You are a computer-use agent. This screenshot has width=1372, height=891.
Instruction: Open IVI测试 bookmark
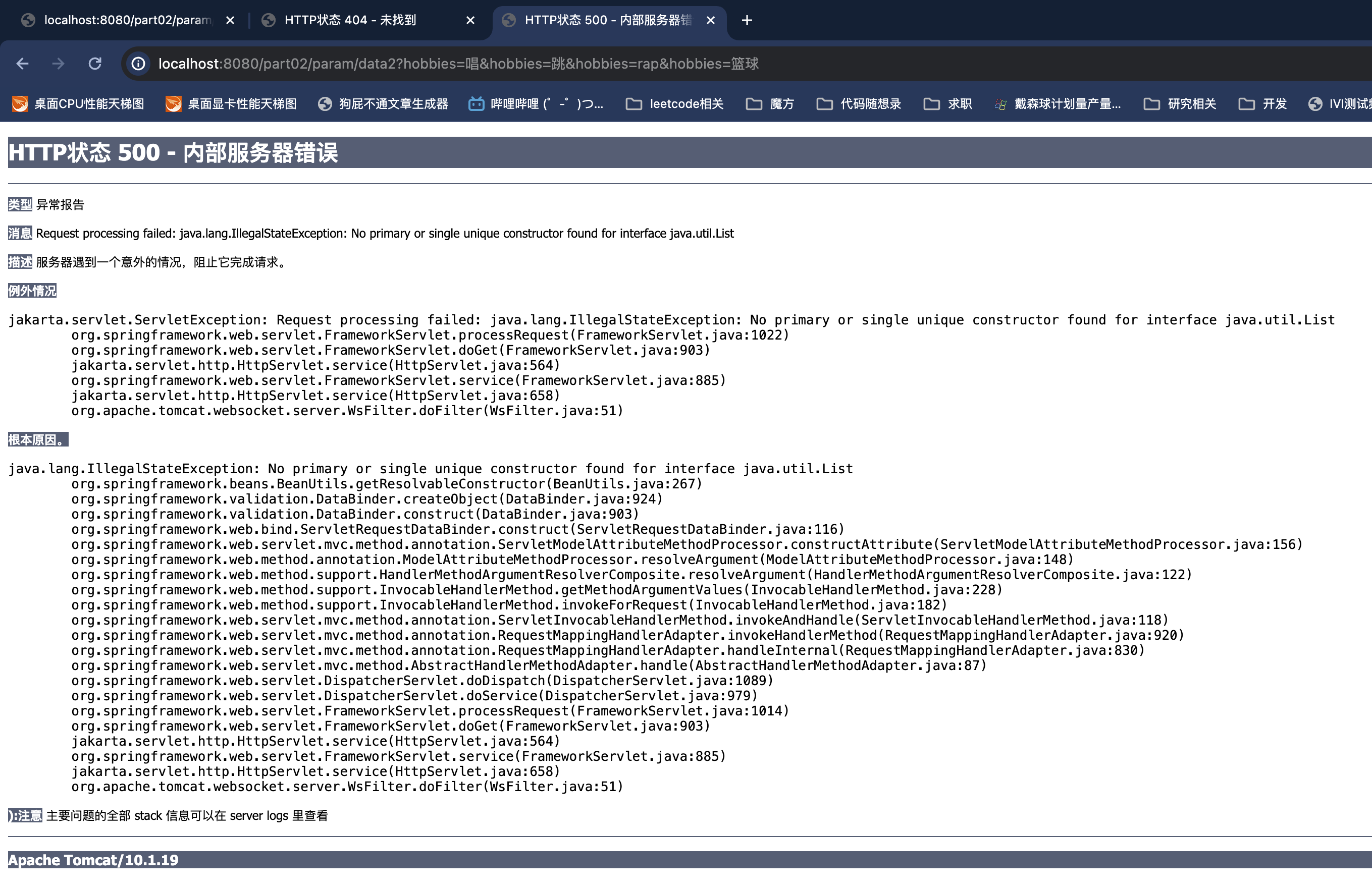(1340, 104)
